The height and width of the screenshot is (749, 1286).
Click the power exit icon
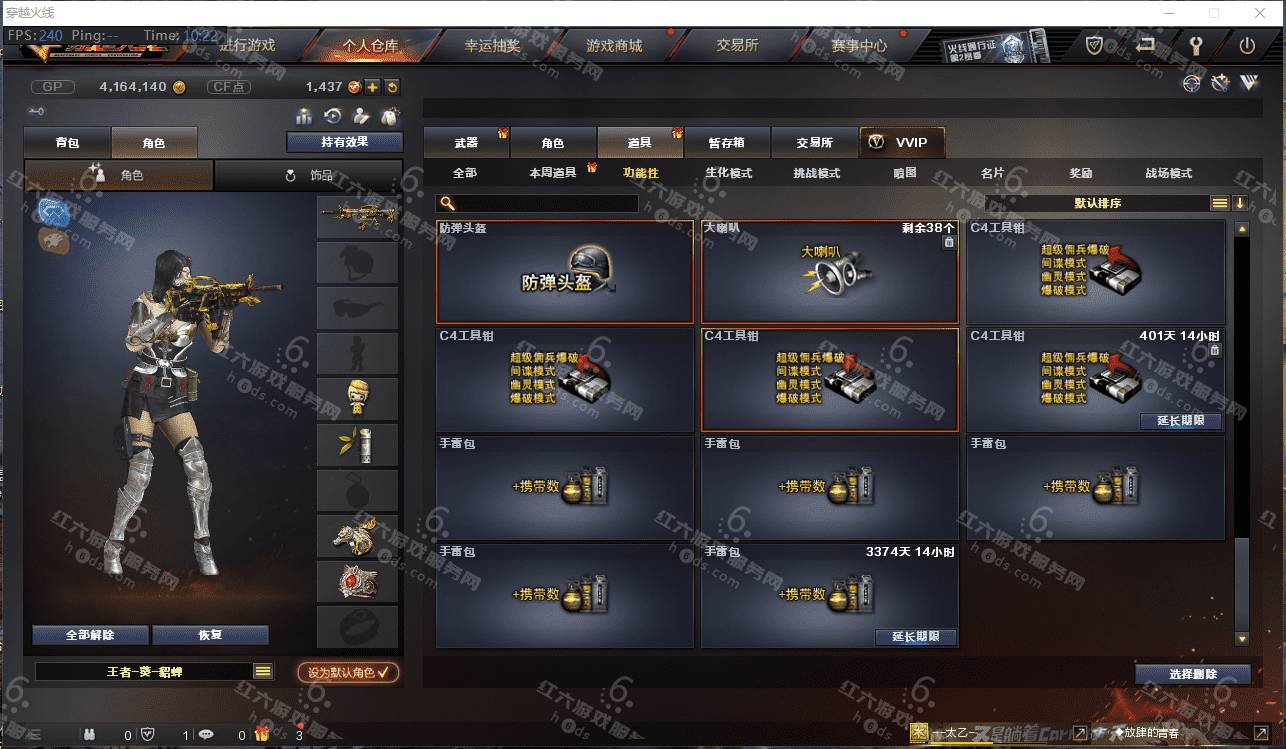coord(1247,46)
